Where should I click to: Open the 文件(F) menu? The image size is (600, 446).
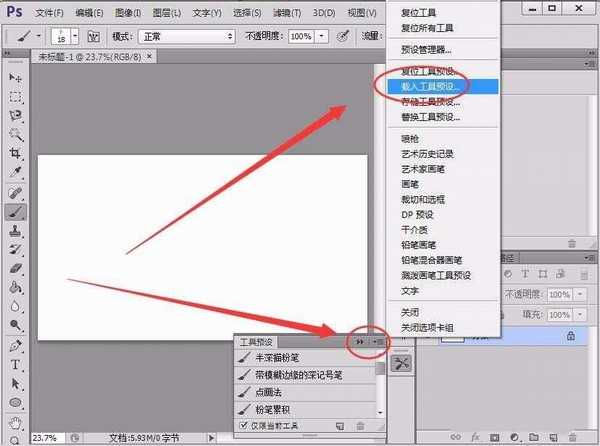pos(48,12)
